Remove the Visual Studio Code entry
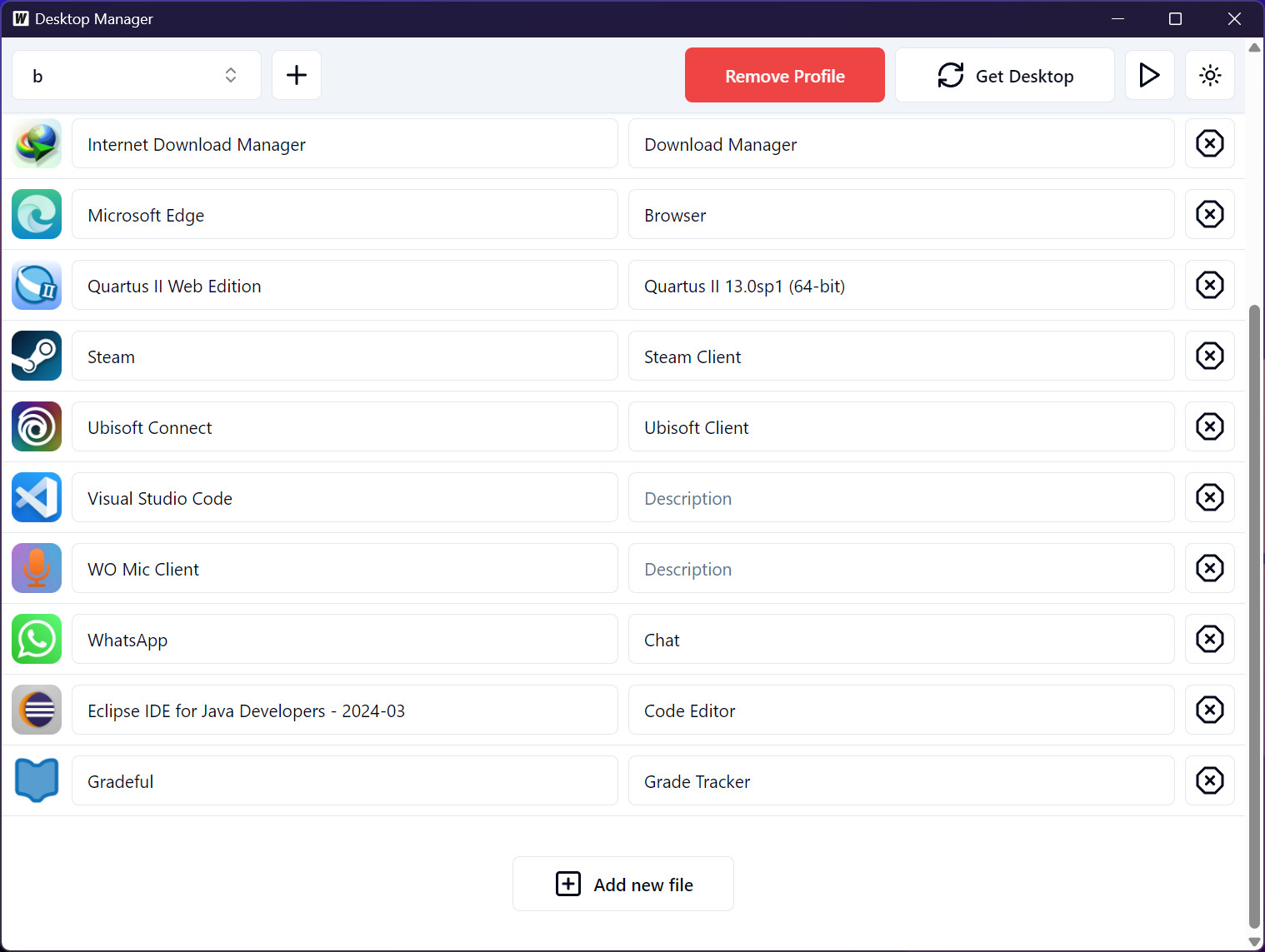The width and height of the screenshot is (1265, 952). pos(1210,497)
